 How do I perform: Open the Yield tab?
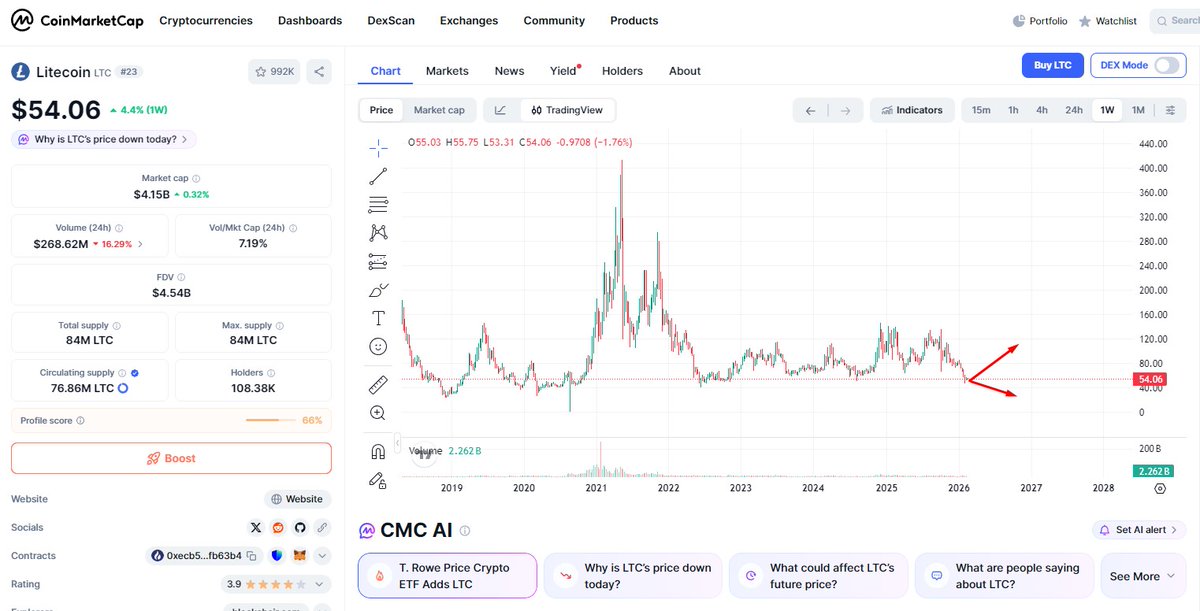(564, 71)
